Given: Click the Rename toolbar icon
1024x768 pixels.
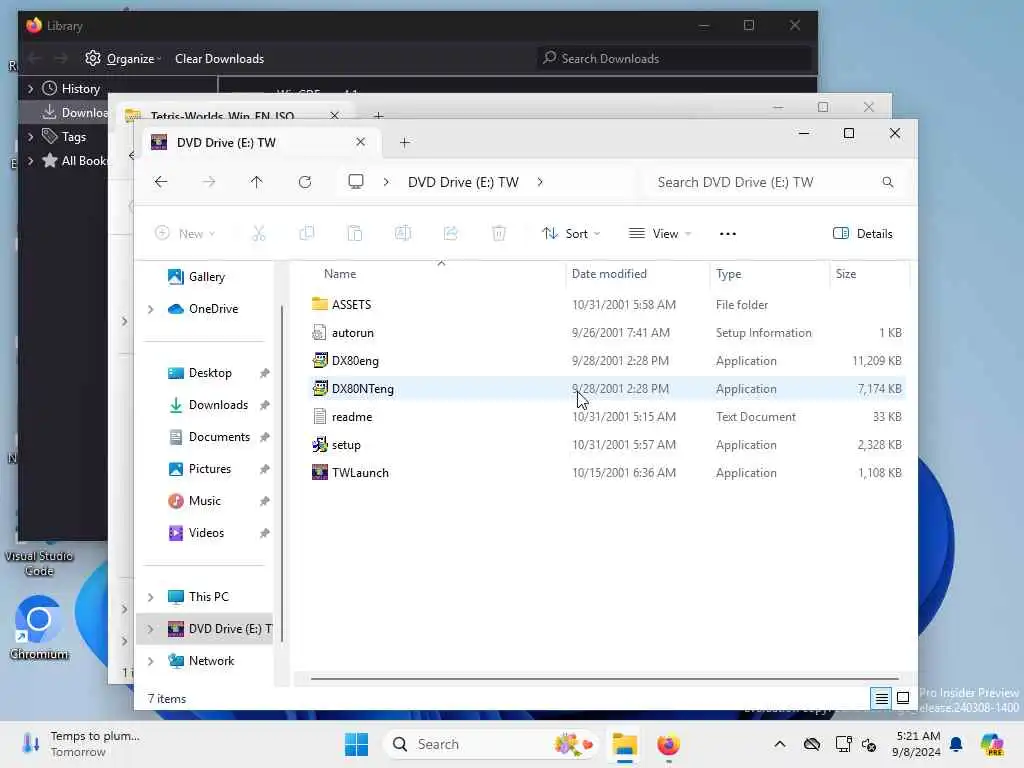Looking at the screenshot, I should (403, 233).
